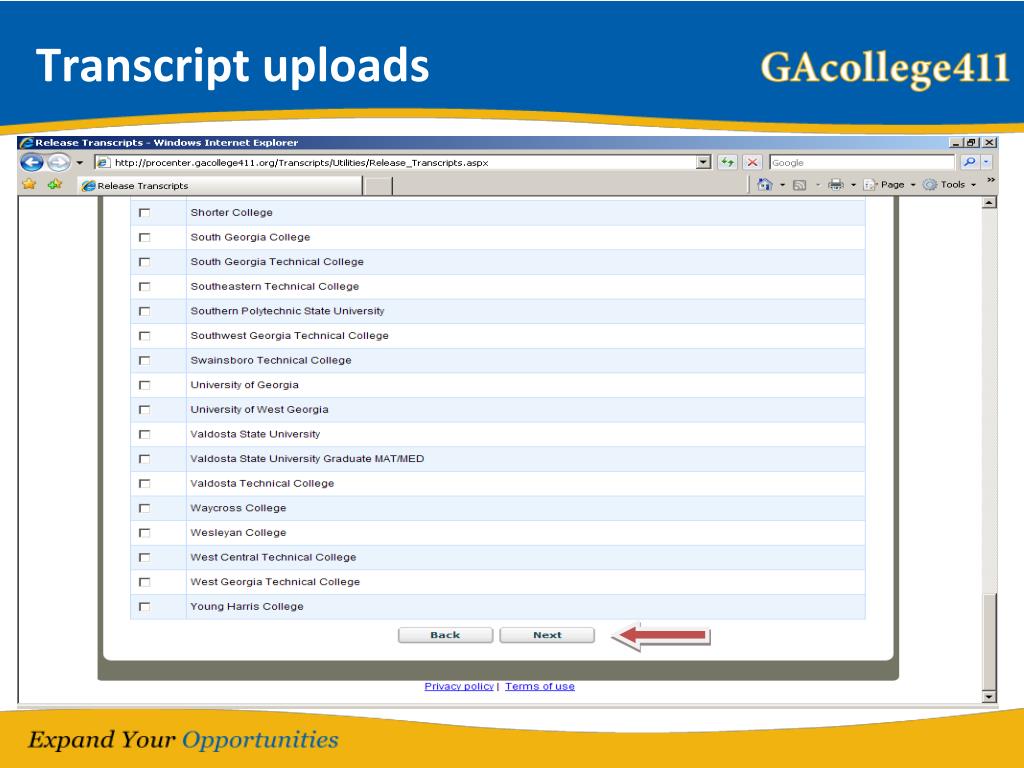The width and height of the screenshot is (1024, 768).
Task: Minimize the Internet Explorer window
Action: 956,142
